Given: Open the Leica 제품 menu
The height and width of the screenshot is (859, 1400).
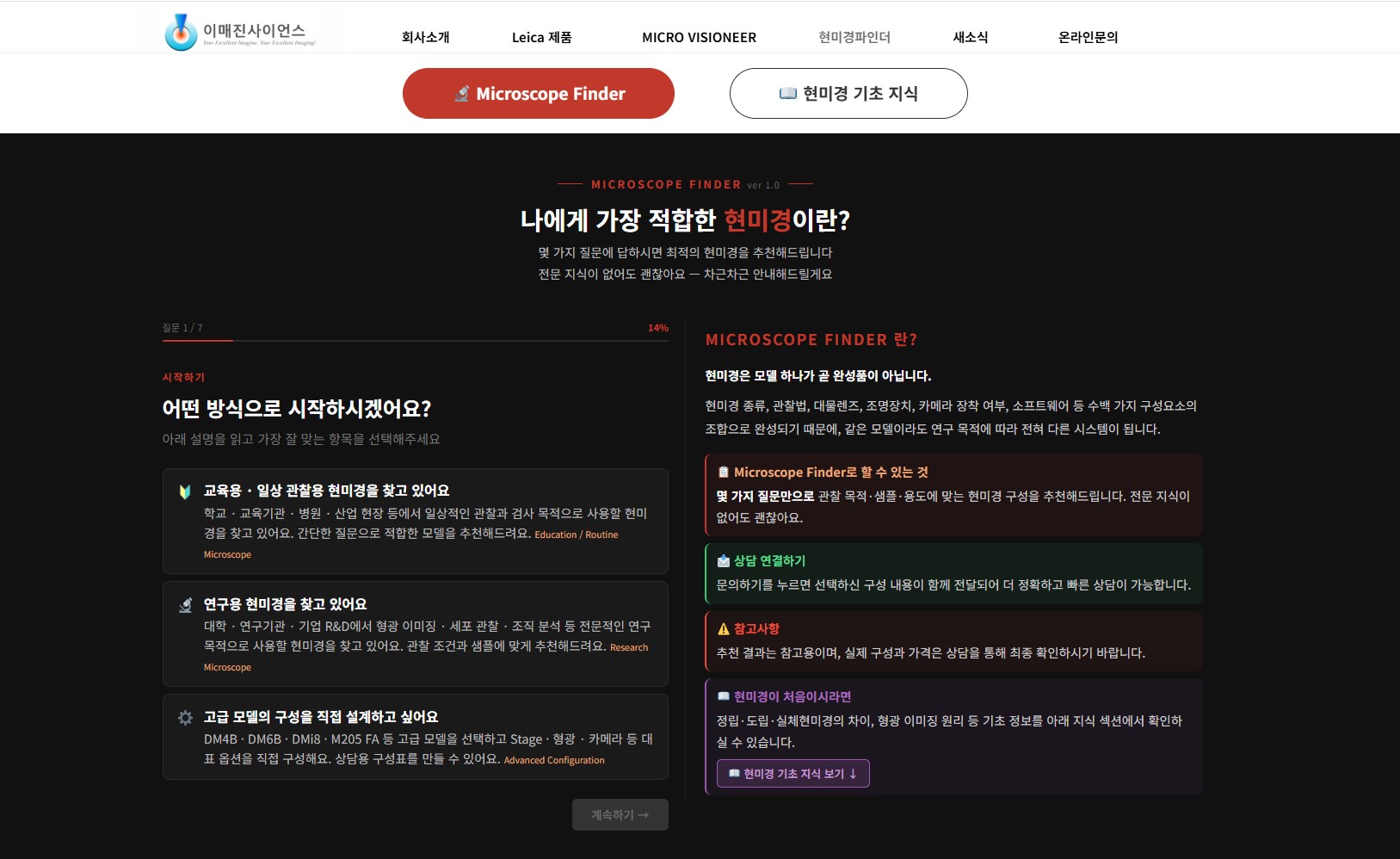Looking at the screenshot, I should point(542,37).
